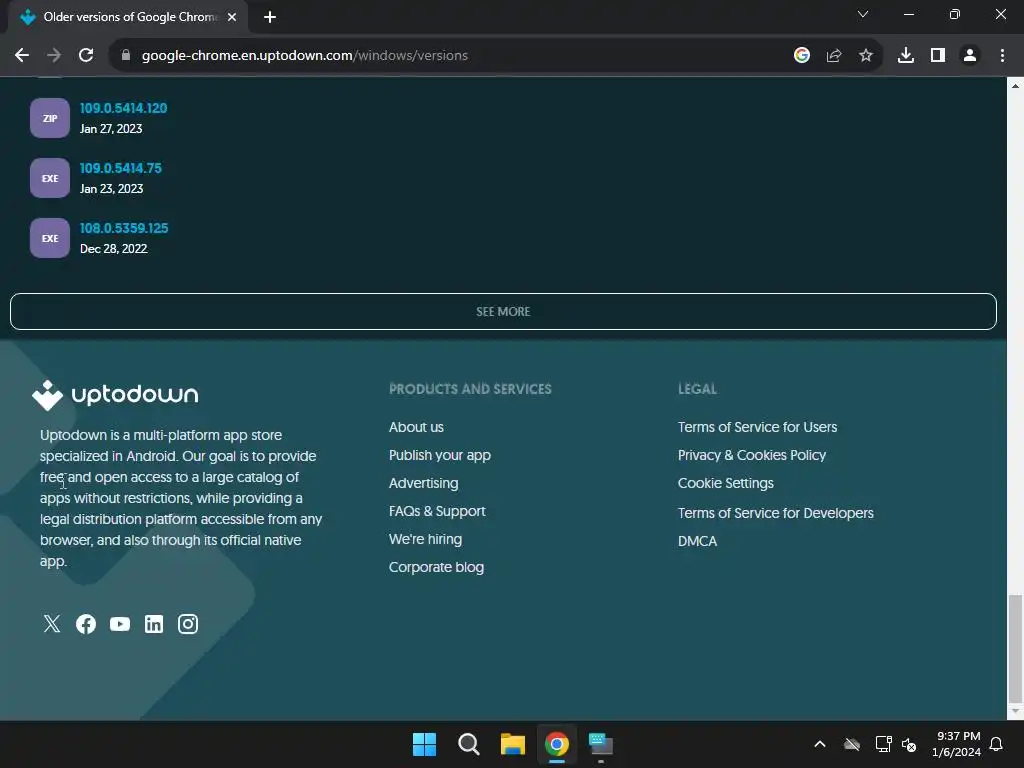Click the EXE icon for version 108.0.5359.125
1024x768 pixels.
(x=50, y=238)
